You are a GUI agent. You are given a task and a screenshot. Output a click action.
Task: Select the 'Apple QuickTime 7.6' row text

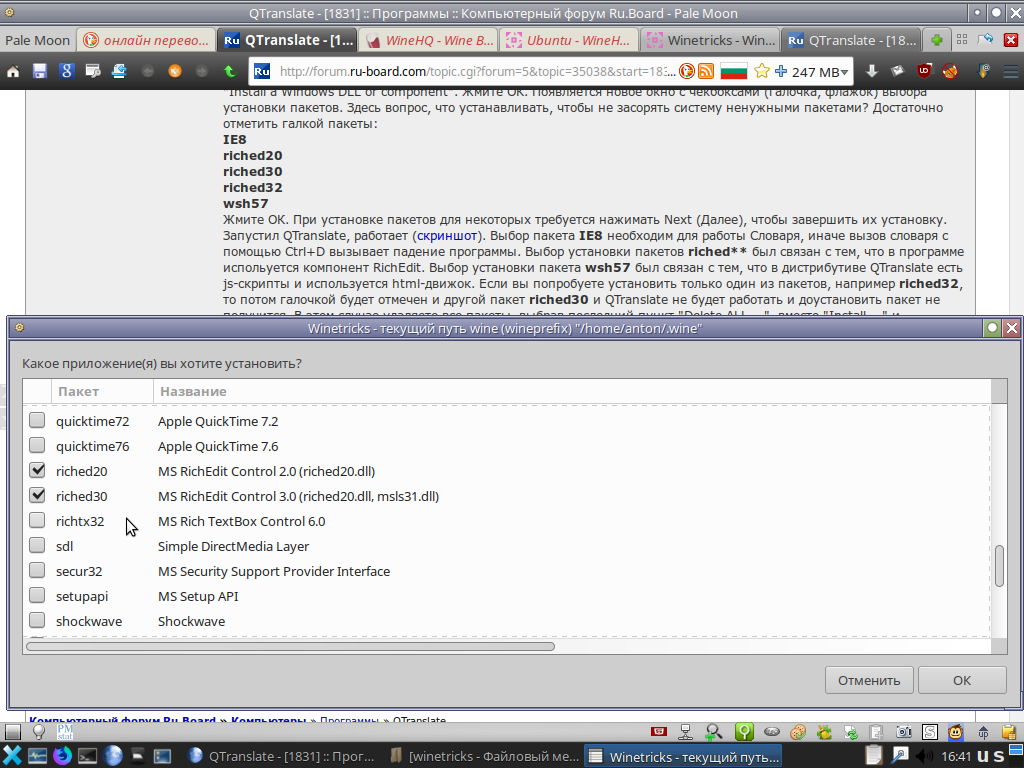[x=218, y=446]
